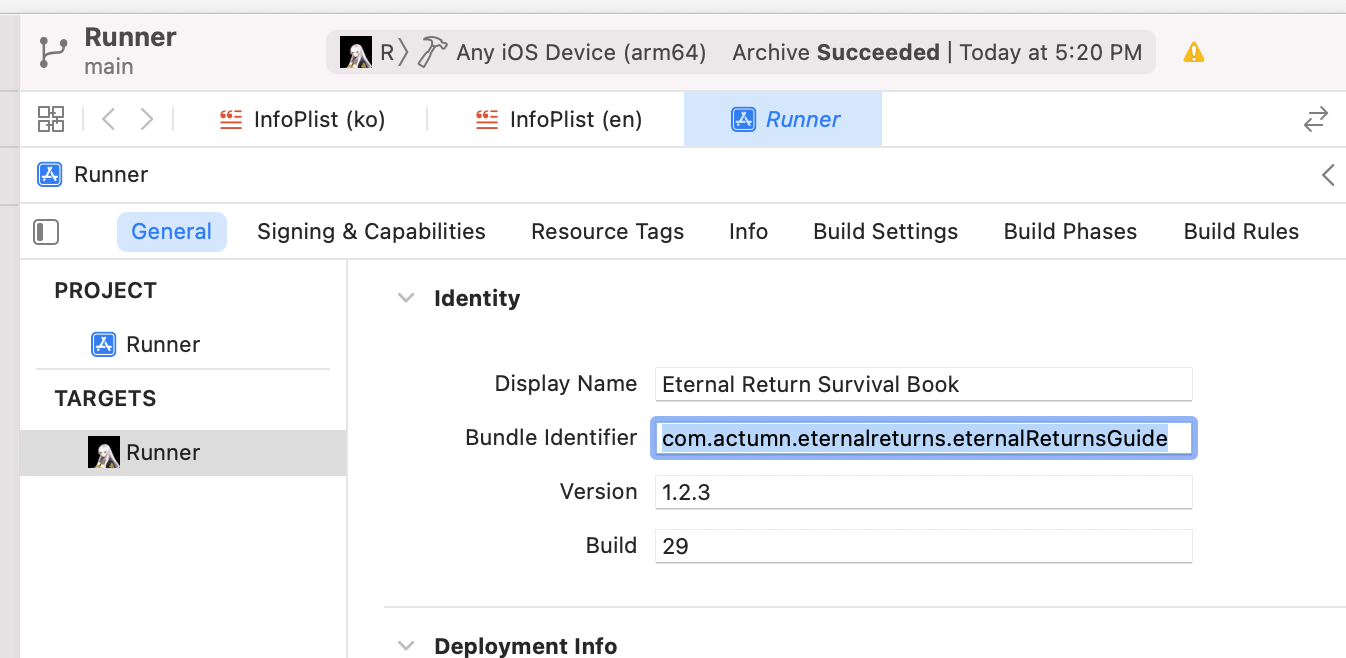This screenshot has height=658, width=1346.
Task: Select Any iOS Device (arm64) destination
Action: 581,52
